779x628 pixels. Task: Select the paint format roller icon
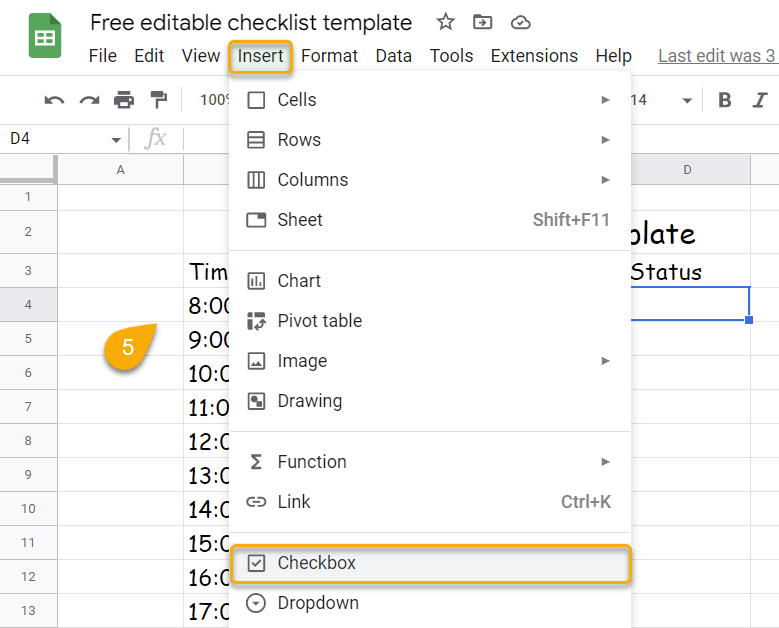pyautogui.click(x=158, y=100)
